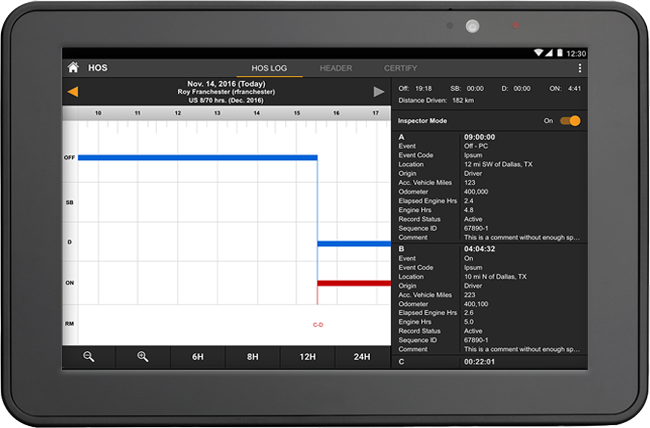The height and width of the screenshot is (428, 650).
Task: Tap the hour 14 label on time ruler
Action: pyautogui.click(x=257, y=113)
